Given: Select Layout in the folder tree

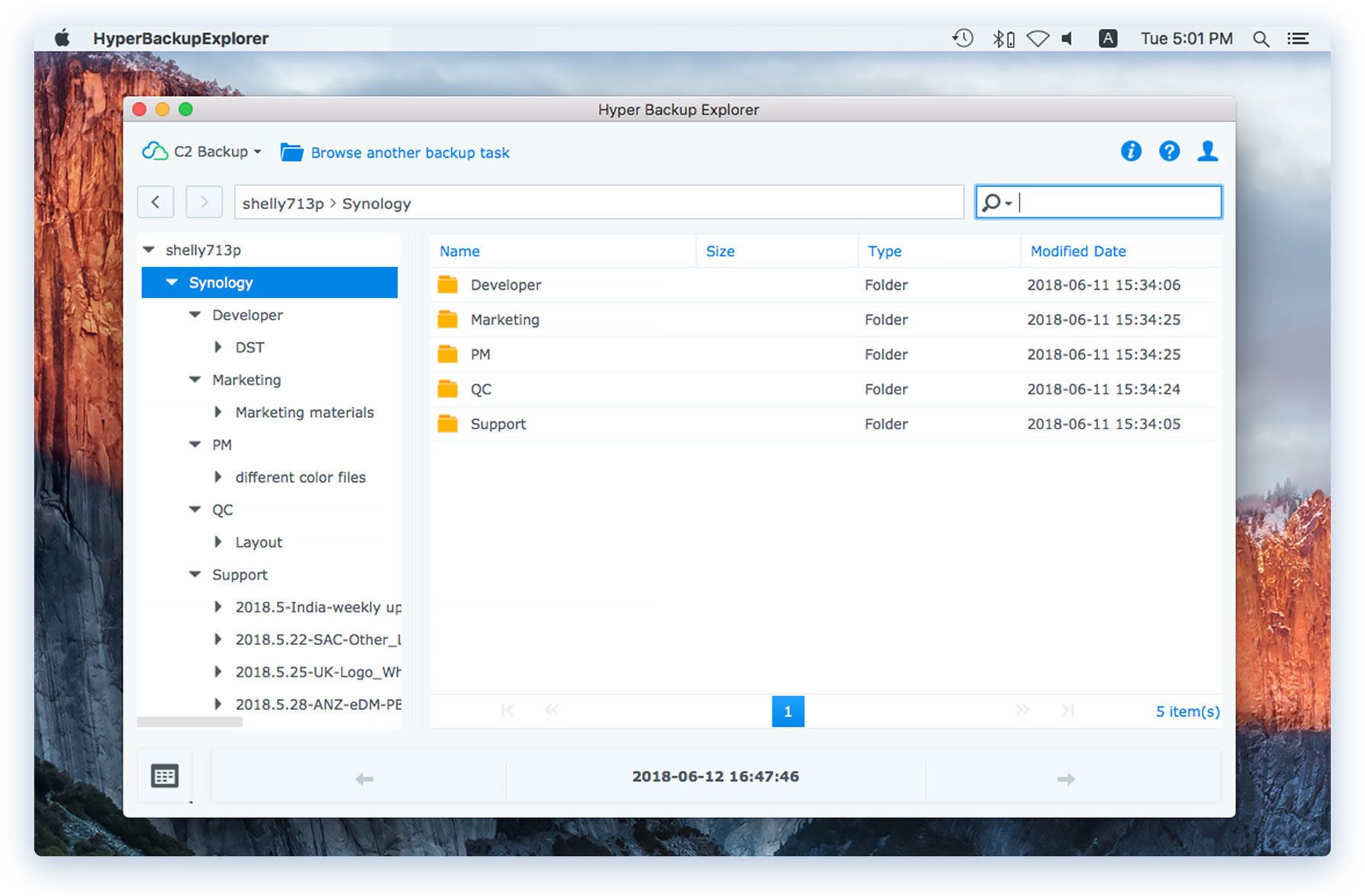Looking at the screenshot, I should click(259, 542).
